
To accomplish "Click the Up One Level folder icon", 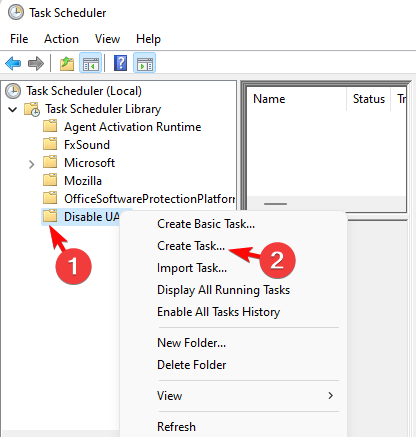I will [x=67, y=63].
